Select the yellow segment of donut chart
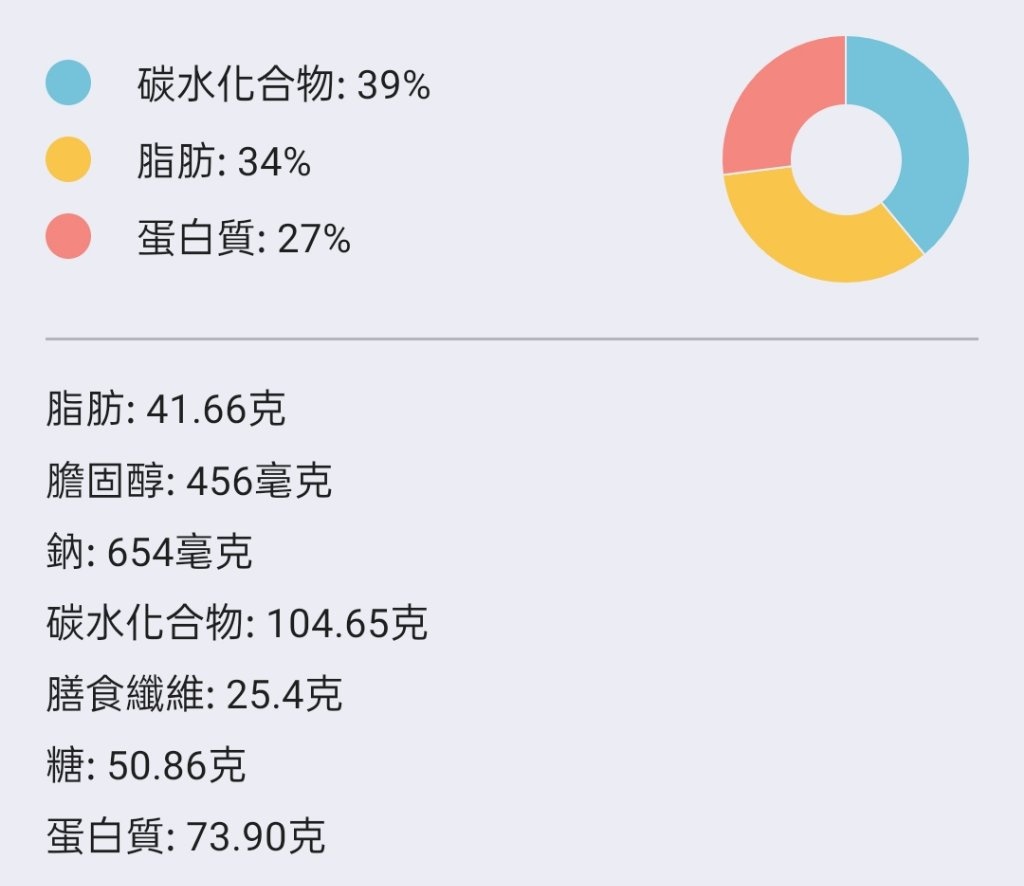The height and width of the screenshot is (886, 1024). [x=816, y=242]
